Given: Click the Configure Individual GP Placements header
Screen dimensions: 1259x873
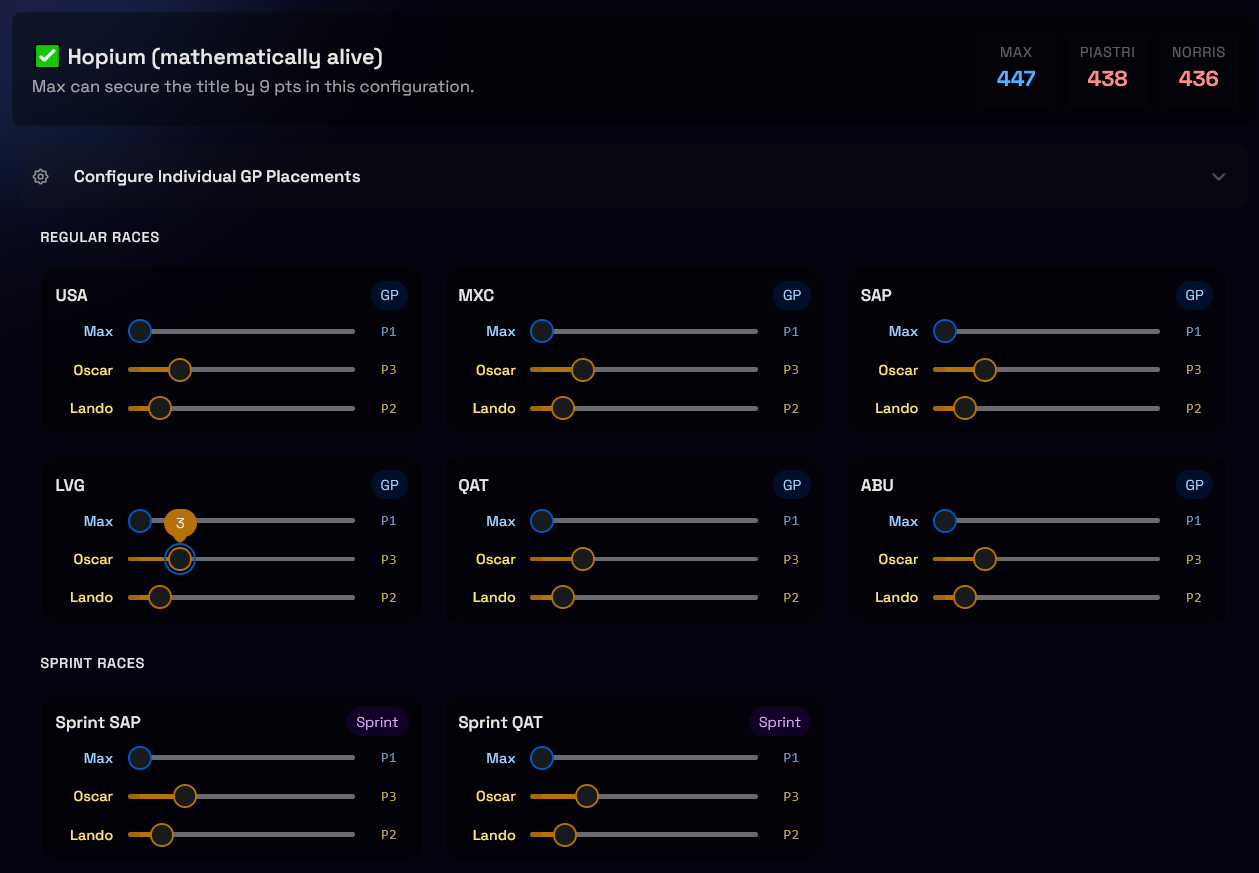Looking at the screenshot, I should [217, 177].
